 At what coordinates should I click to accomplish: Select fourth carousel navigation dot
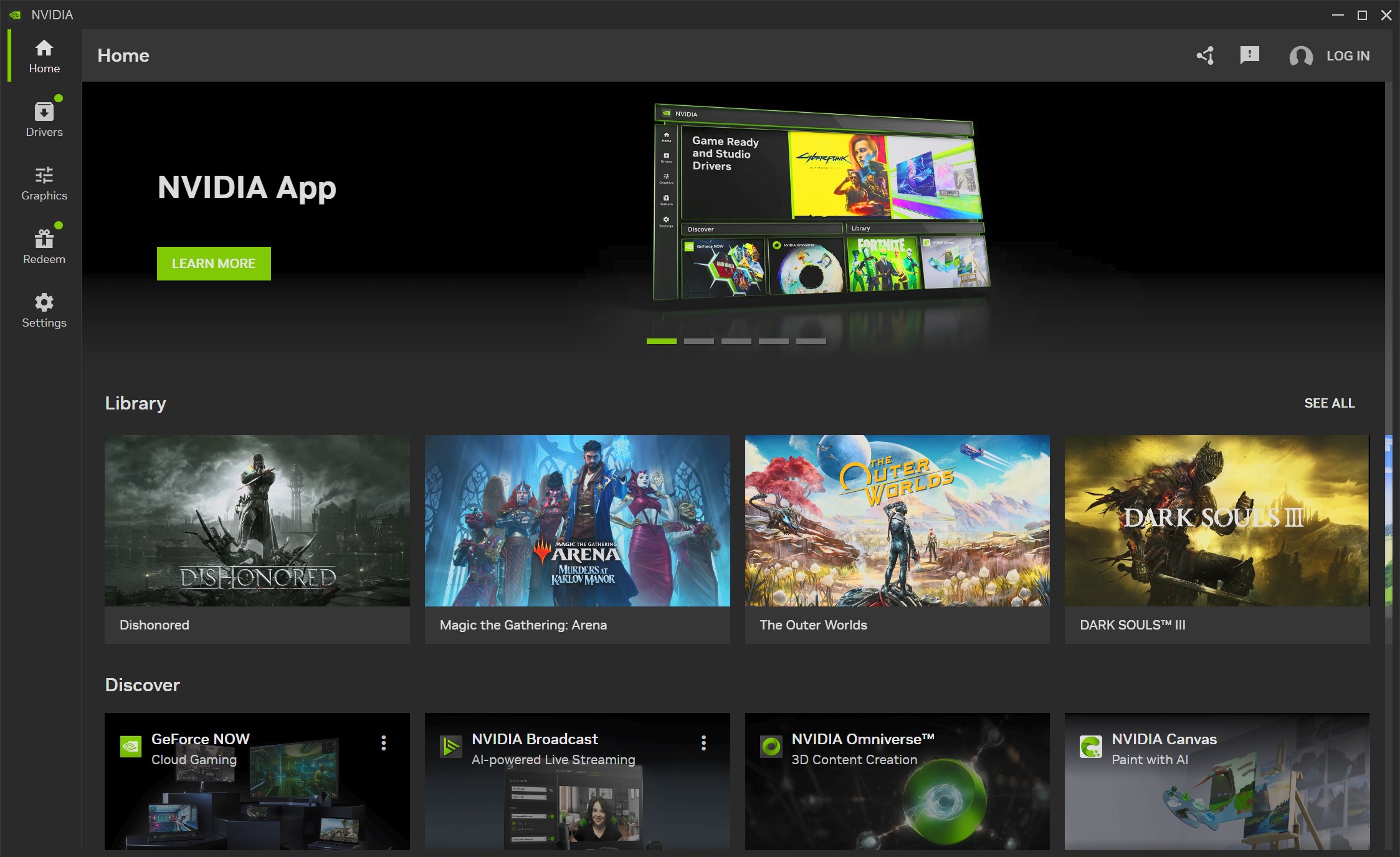774,341
